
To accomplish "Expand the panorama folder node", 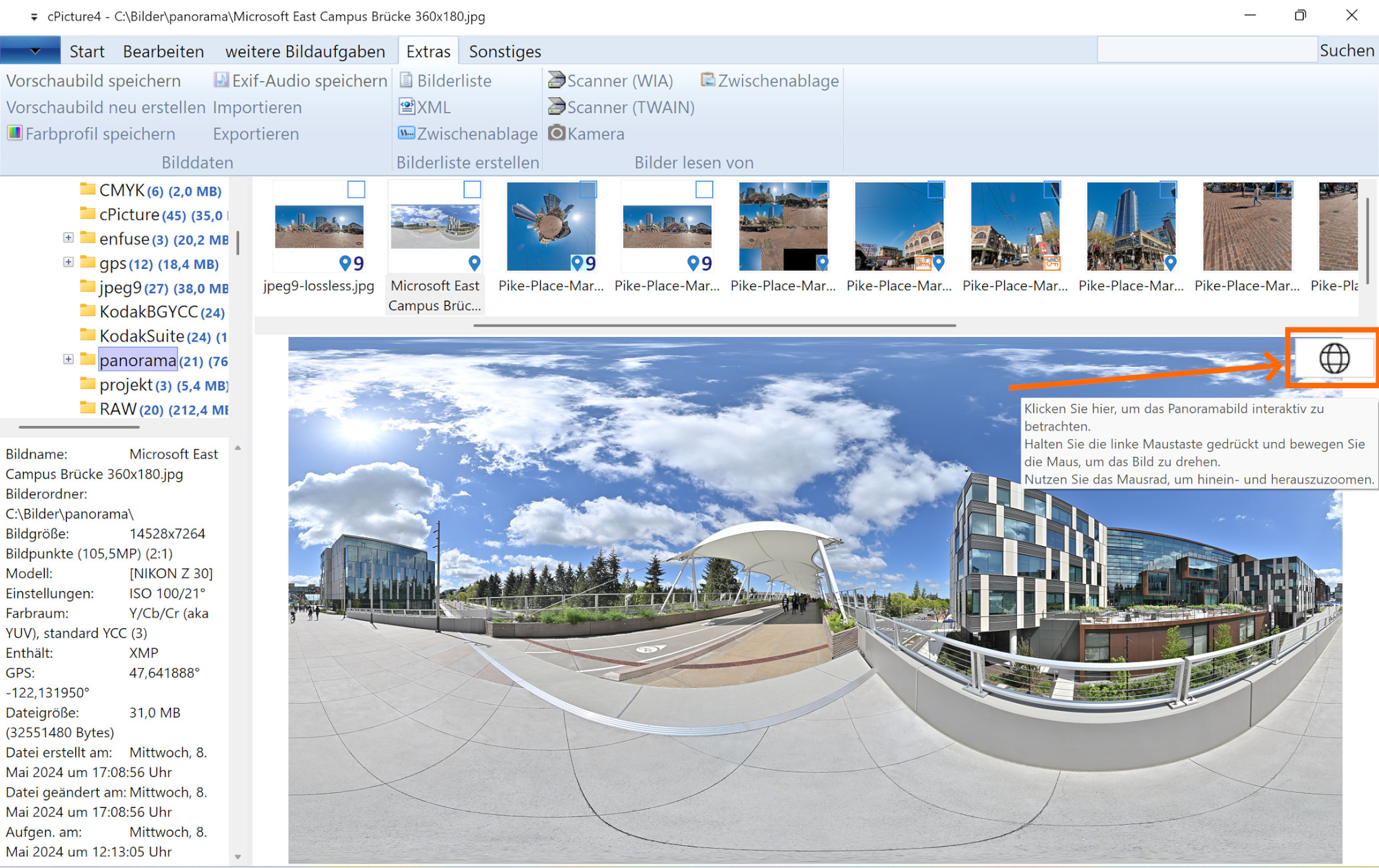I will pyautogui.click(x=68, y=359).
